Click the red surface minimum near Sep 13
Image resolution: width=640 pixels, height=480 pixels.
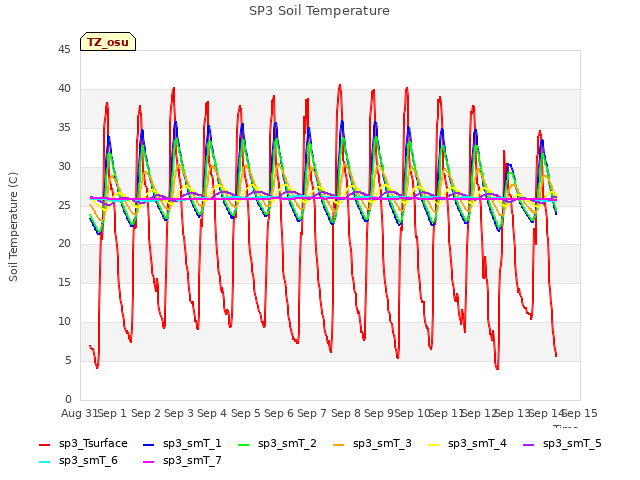tap(497, 369)
